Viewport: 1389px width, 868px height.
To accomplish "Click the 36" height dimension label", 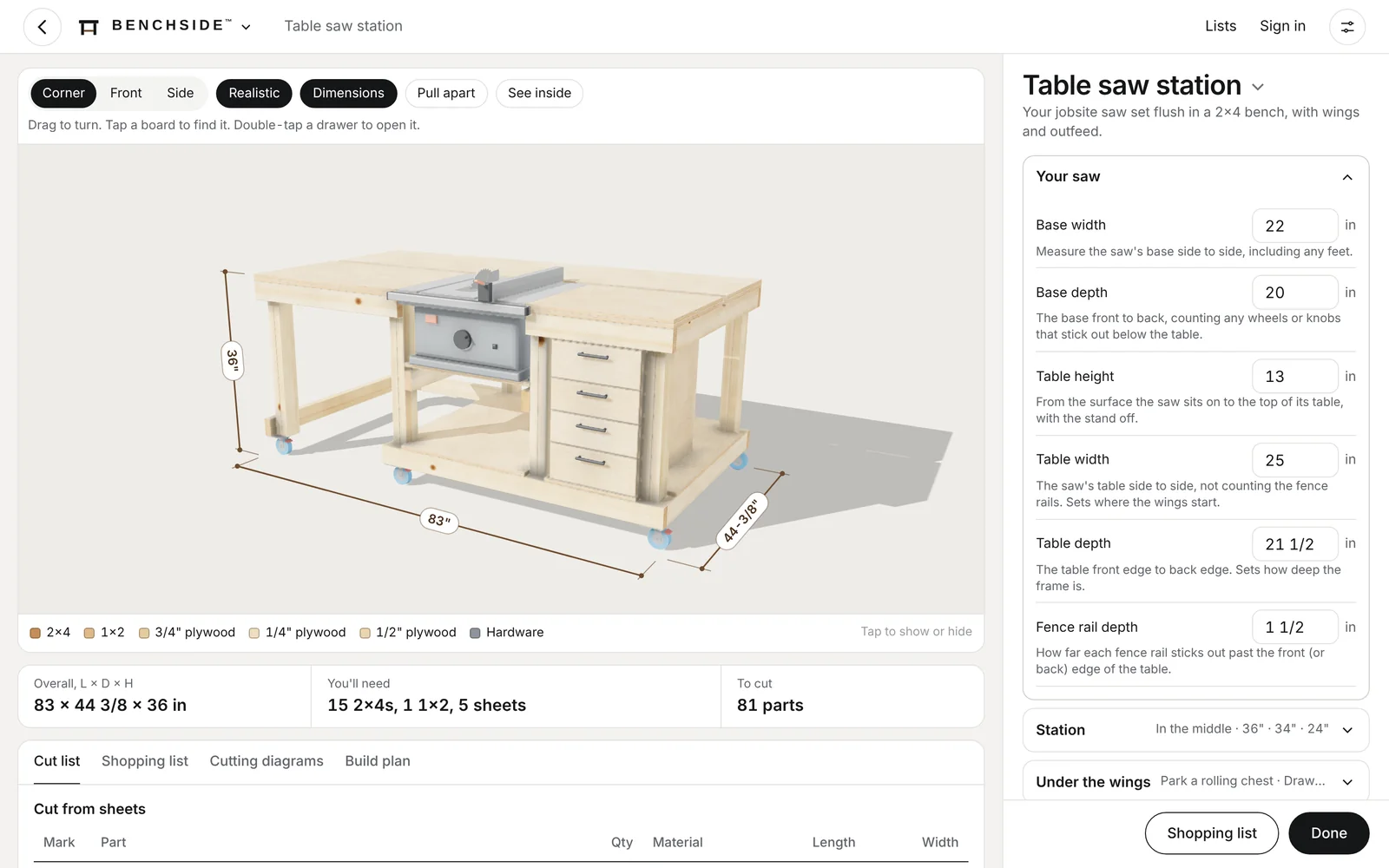I will (x=232, y=359).
